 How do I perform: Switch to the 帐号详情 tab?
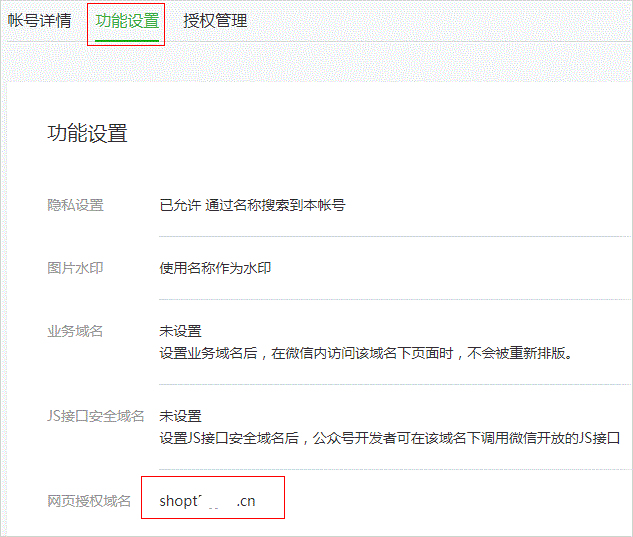(x=40, y=21)
